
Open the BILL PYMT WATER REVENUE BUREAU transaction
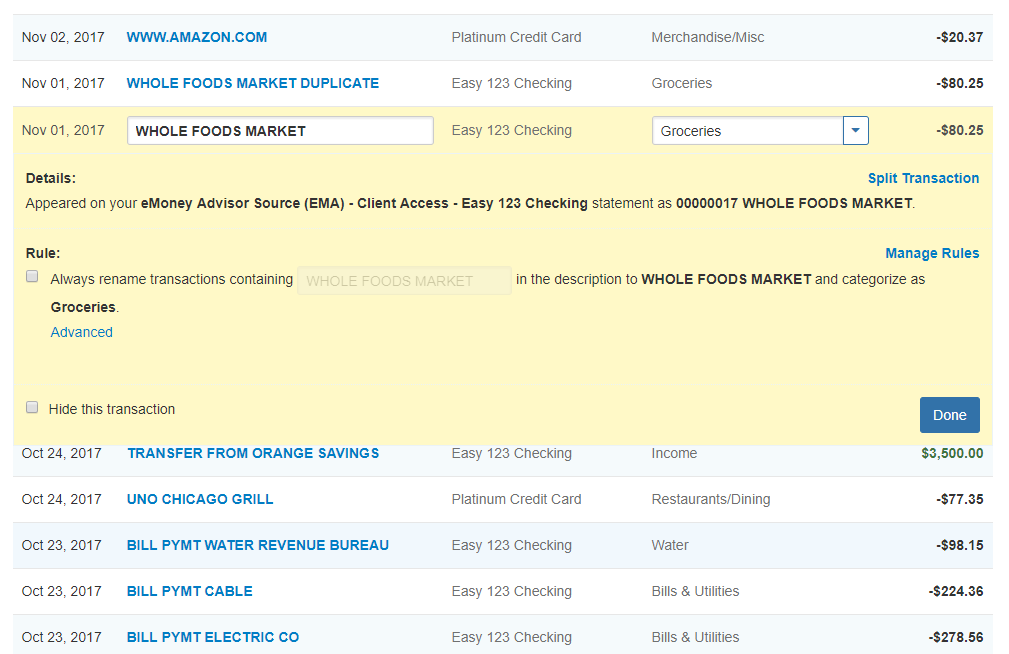[x=258, y=545]
